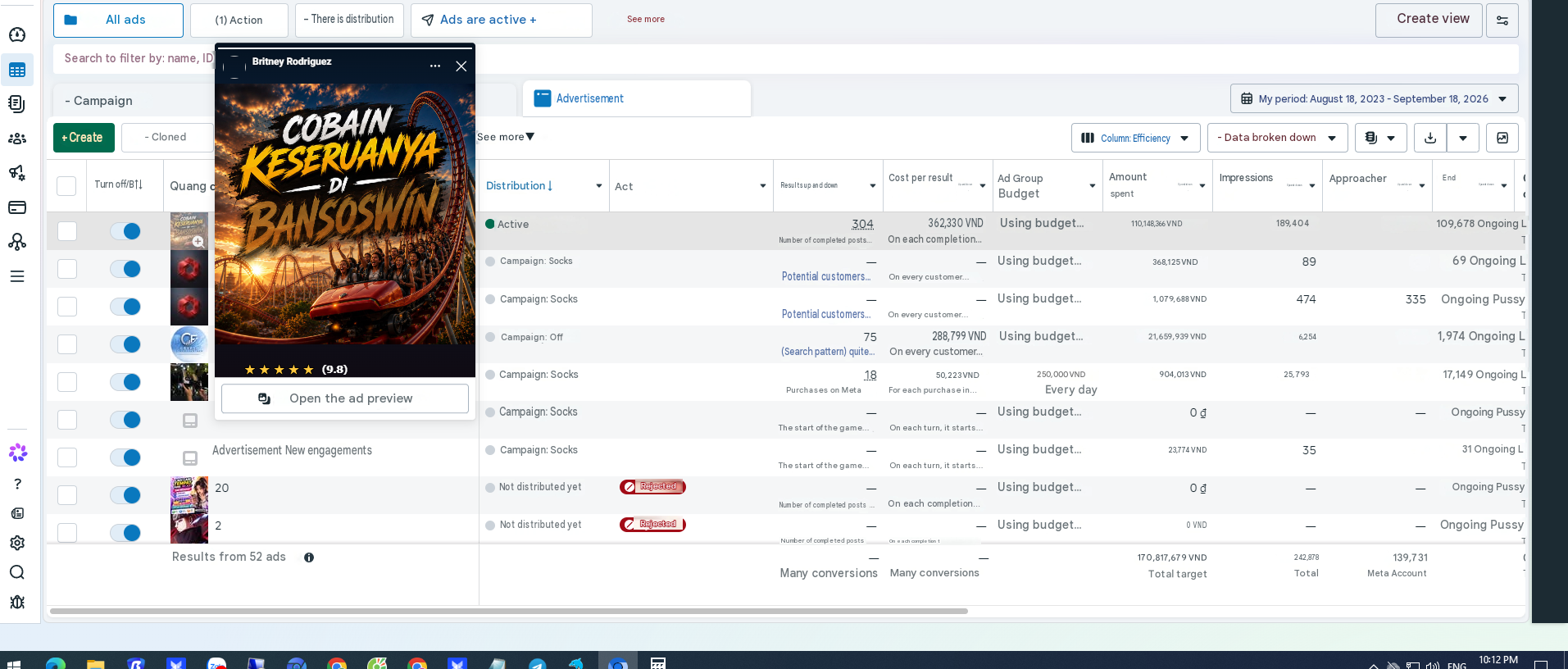The width and height of the screenshot is (1568, 669).
Task: Click the export download icon button
Action: pos(1430,138)
